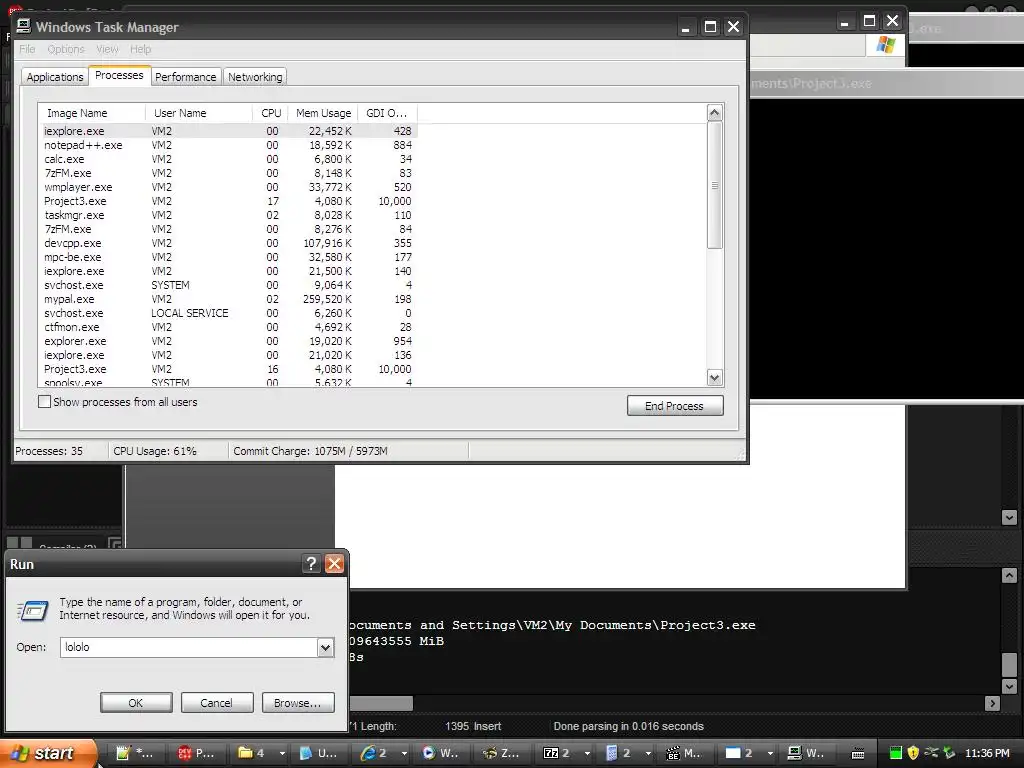Viewport: 1024px width, 768px height.
Task: Select the ctfmon.exe process row
Action: tap(228, 327)
